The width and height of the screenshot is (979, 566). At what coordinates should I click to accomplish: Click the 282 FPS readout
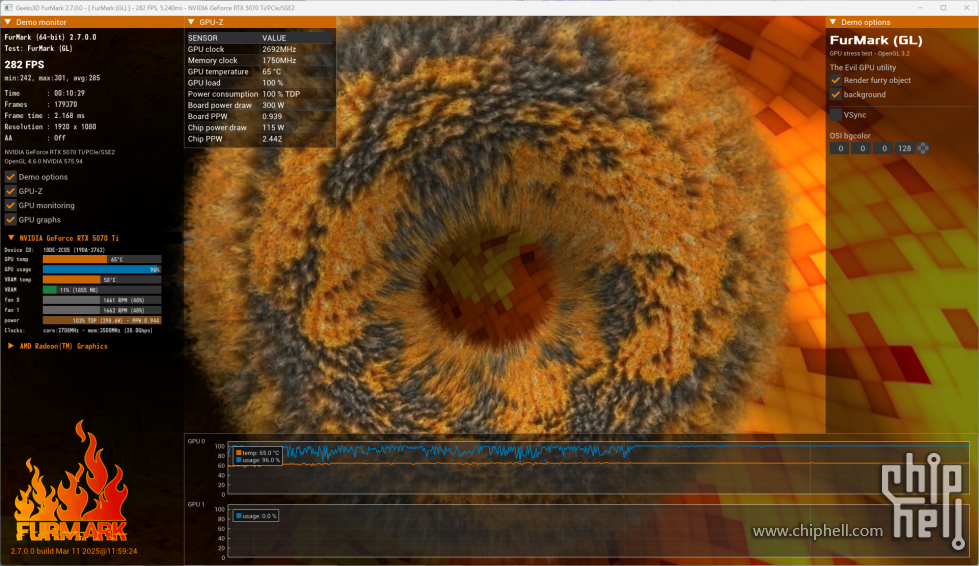tap(24, 64)
